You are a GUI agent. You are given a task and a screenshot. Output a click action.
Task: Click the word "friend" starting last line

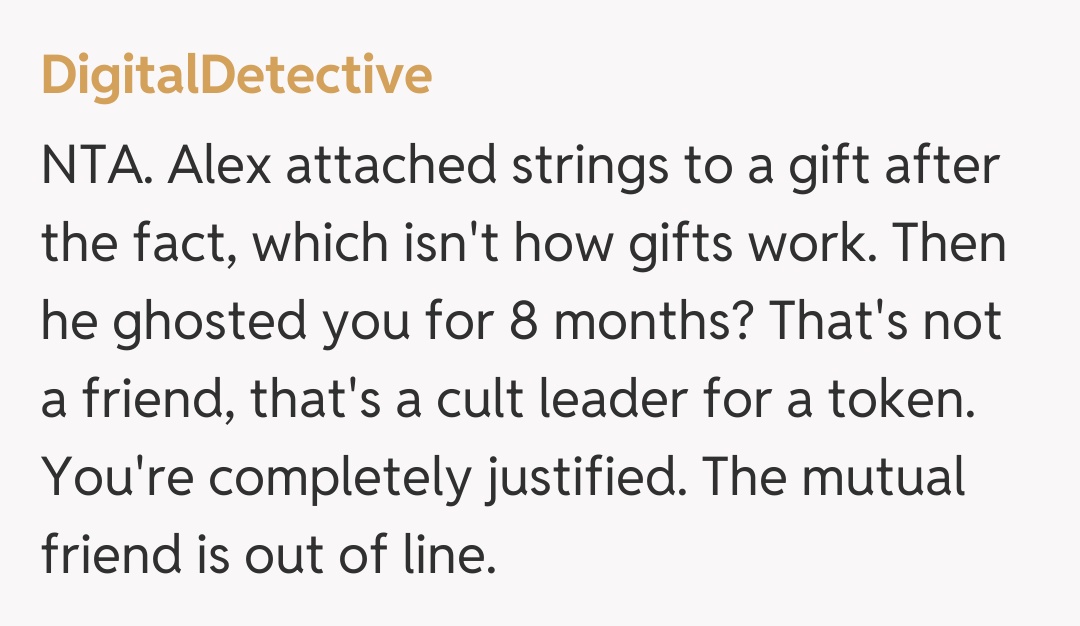point(107,556)
